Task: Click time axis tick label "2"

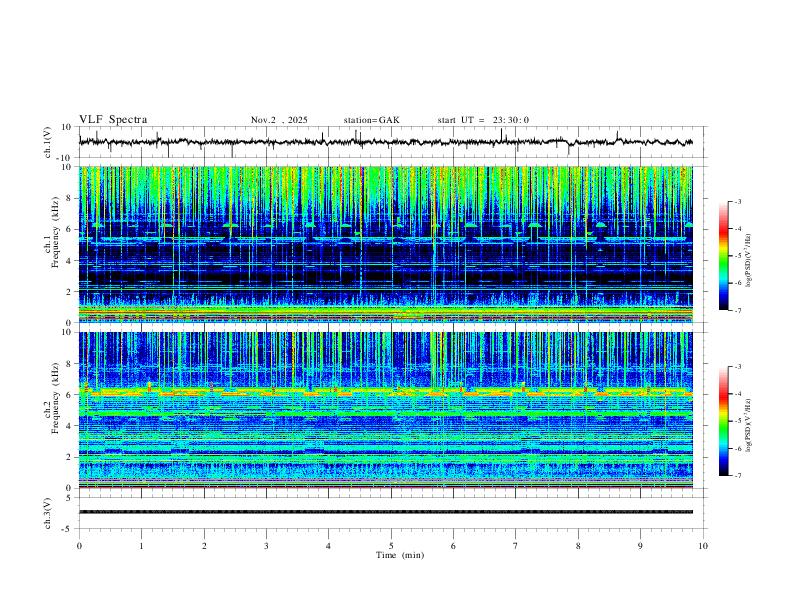Action: coord(204,546)
